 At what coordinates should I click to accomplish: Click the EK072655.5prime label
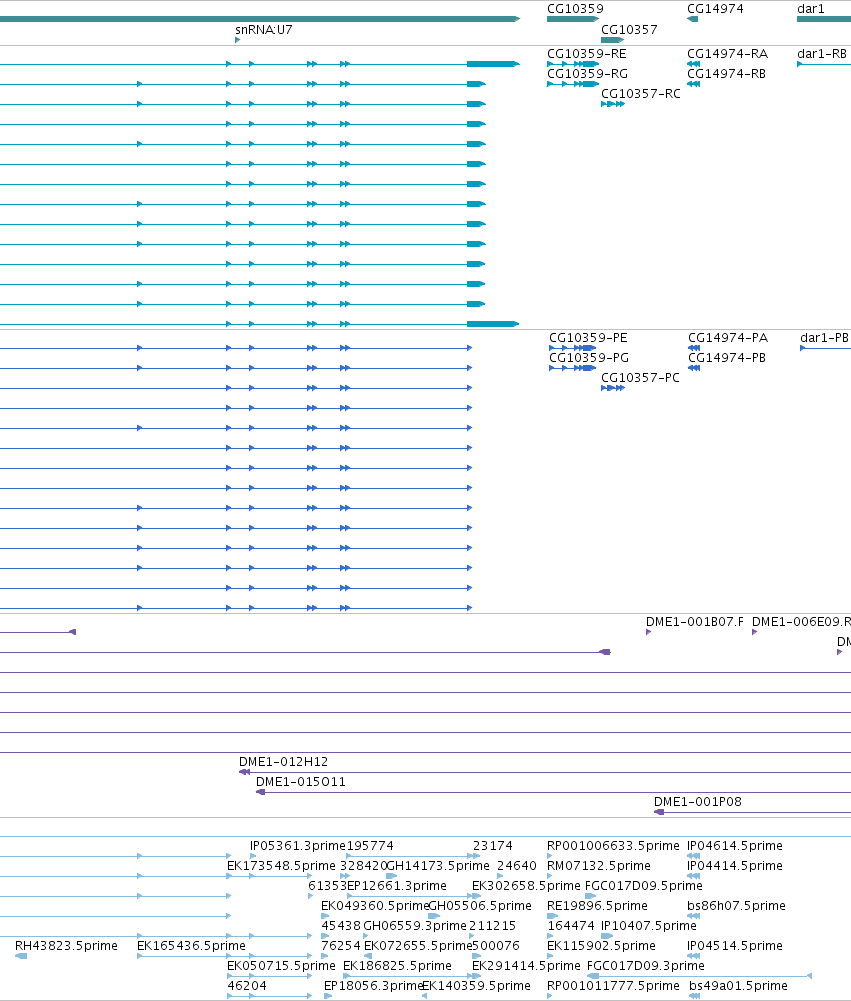pos(418,946)
